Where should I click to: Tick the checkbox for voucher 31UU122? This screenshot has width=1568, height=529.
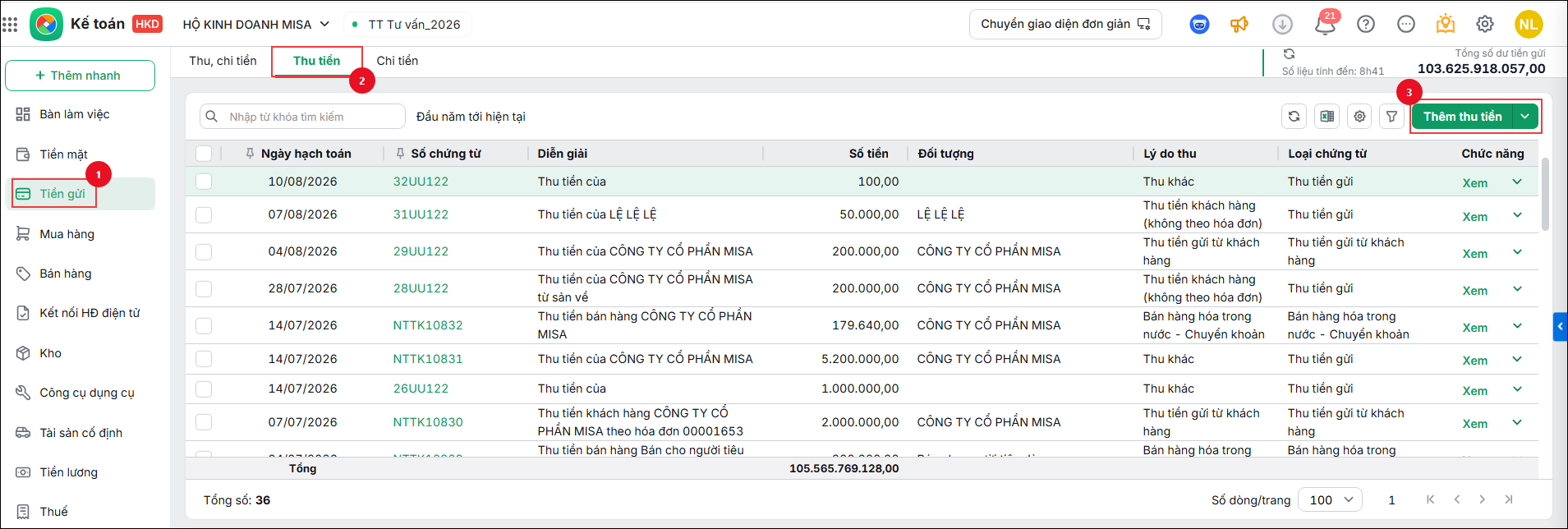[x=204, y=215]
